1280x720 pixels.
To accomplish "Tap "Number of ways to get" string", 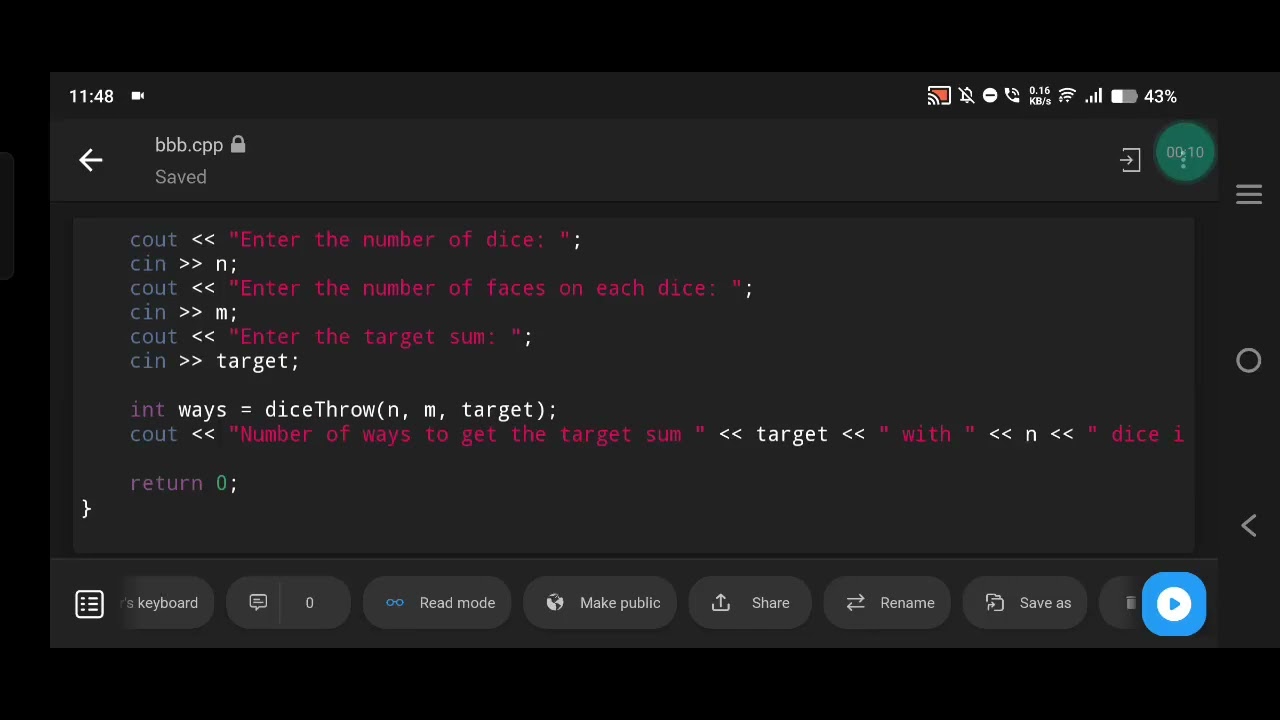I will click(467, 434).
